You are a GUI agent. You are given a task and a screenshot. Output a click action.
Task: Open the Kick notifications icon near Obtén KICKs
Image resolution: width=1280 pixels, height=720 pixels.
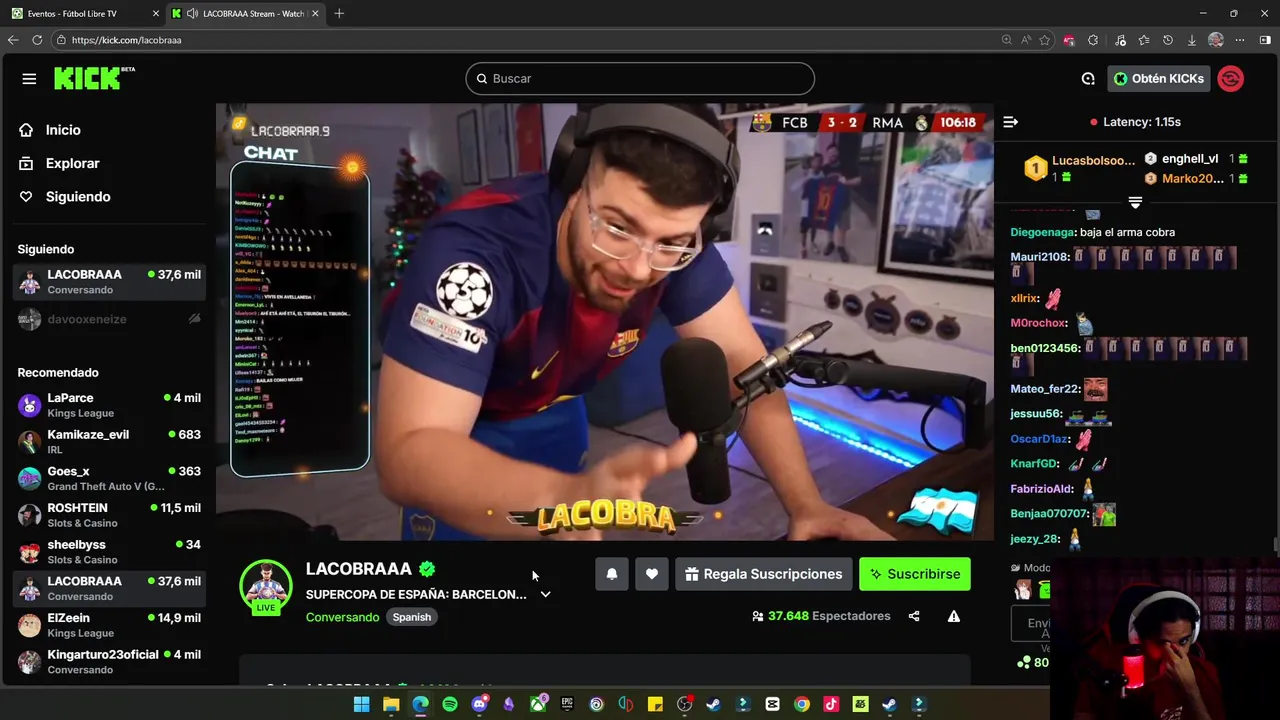[x=1088, y=79]
